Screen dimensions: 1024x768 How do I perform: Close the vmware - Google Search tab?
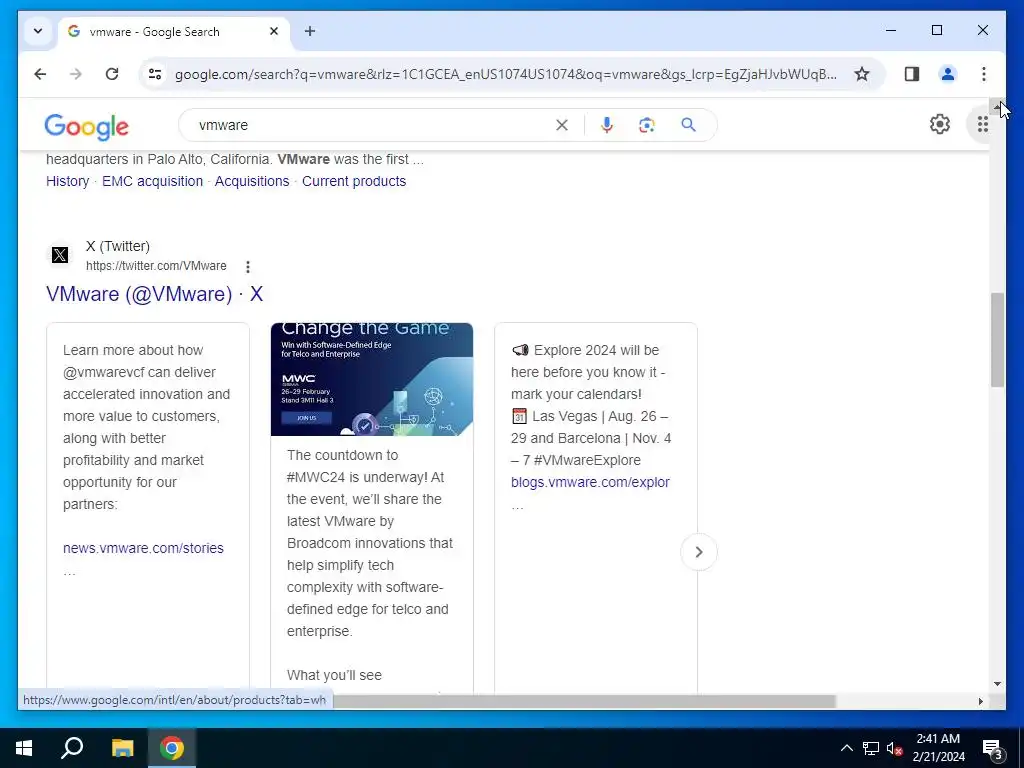point(274,31)
